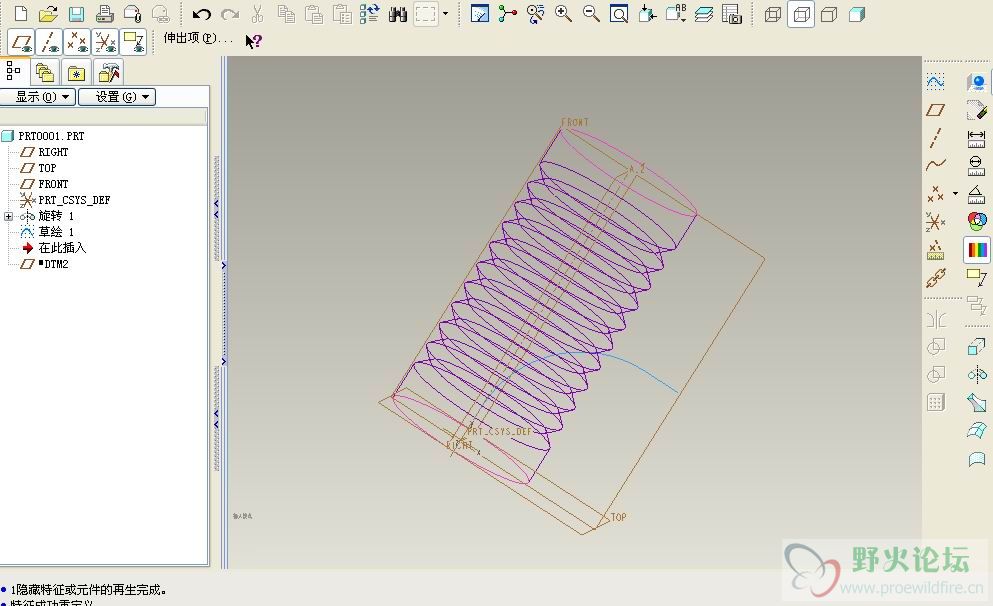
Task: Select the 草绘 1 sketch feature
Action: click(56, 232)
